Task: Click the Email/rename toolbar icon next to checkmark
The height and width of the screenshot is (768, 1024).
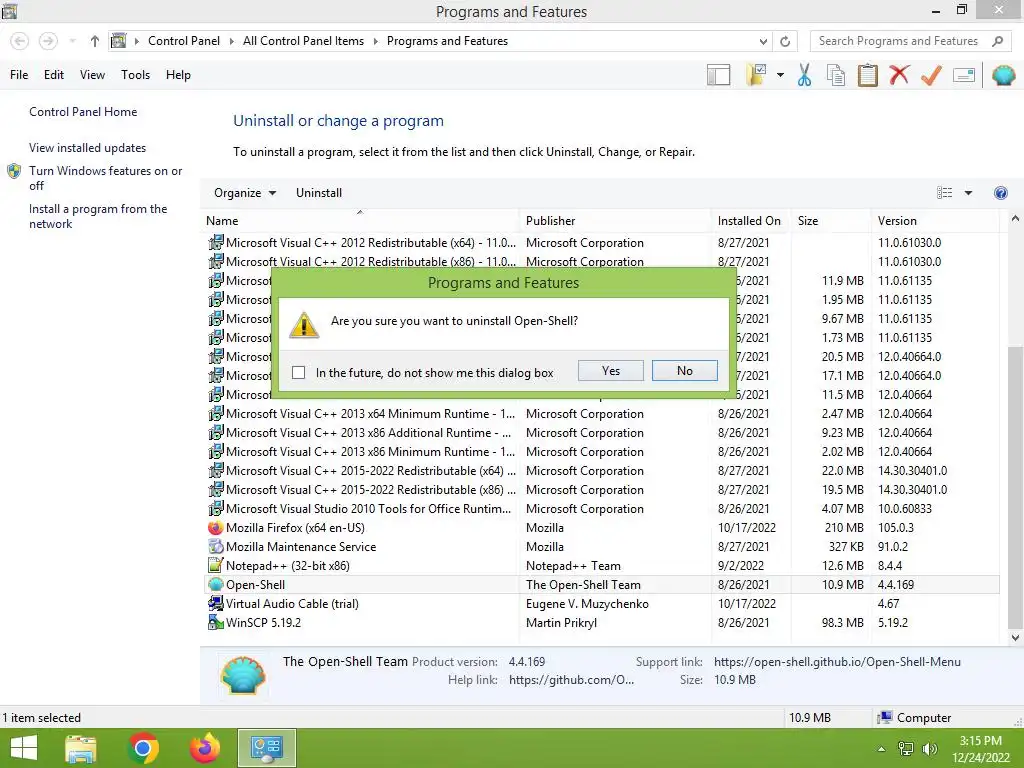Action: (964, 75)
